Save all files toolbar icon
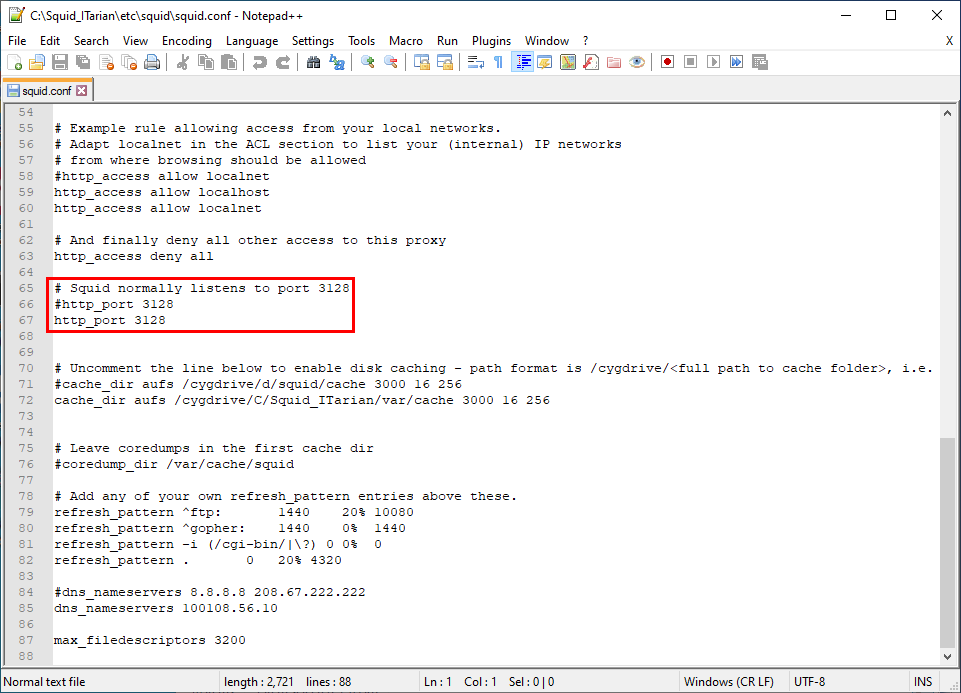961x693 pixels. click(x=83, y=62)
